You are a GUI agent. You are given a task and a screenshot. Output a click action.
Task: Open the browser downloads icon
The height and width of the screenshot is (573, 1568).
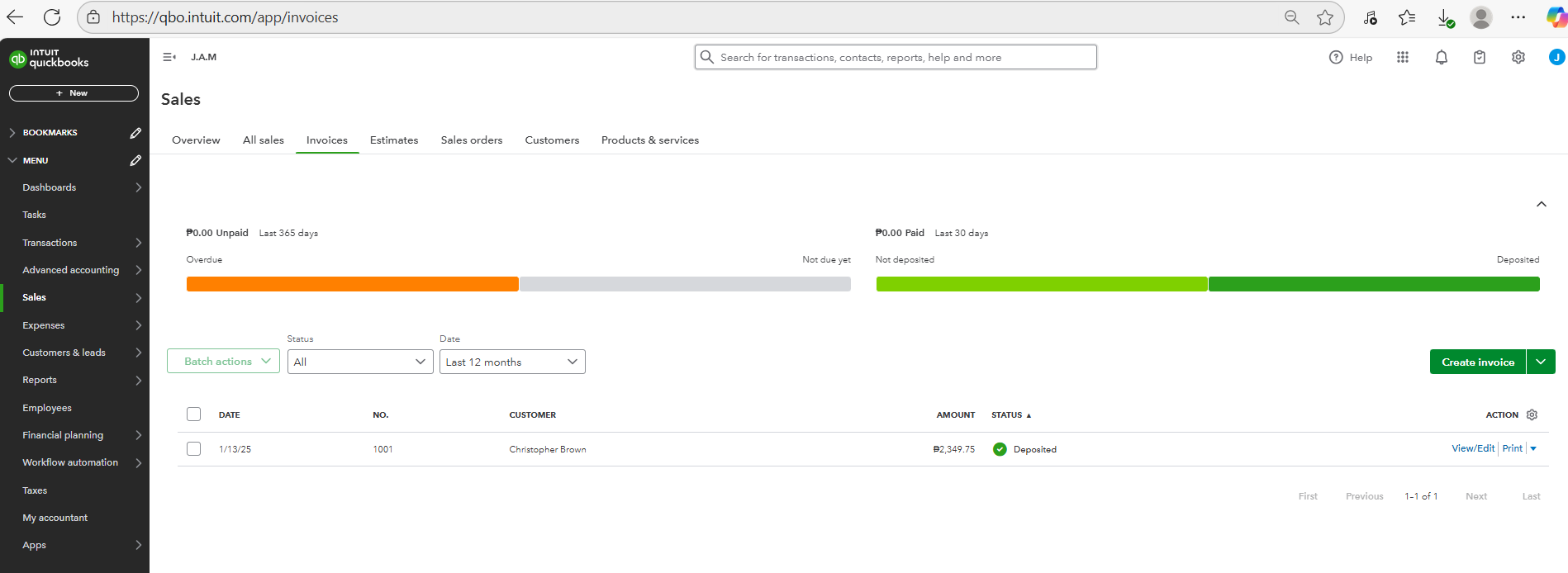pos(1445,17)
